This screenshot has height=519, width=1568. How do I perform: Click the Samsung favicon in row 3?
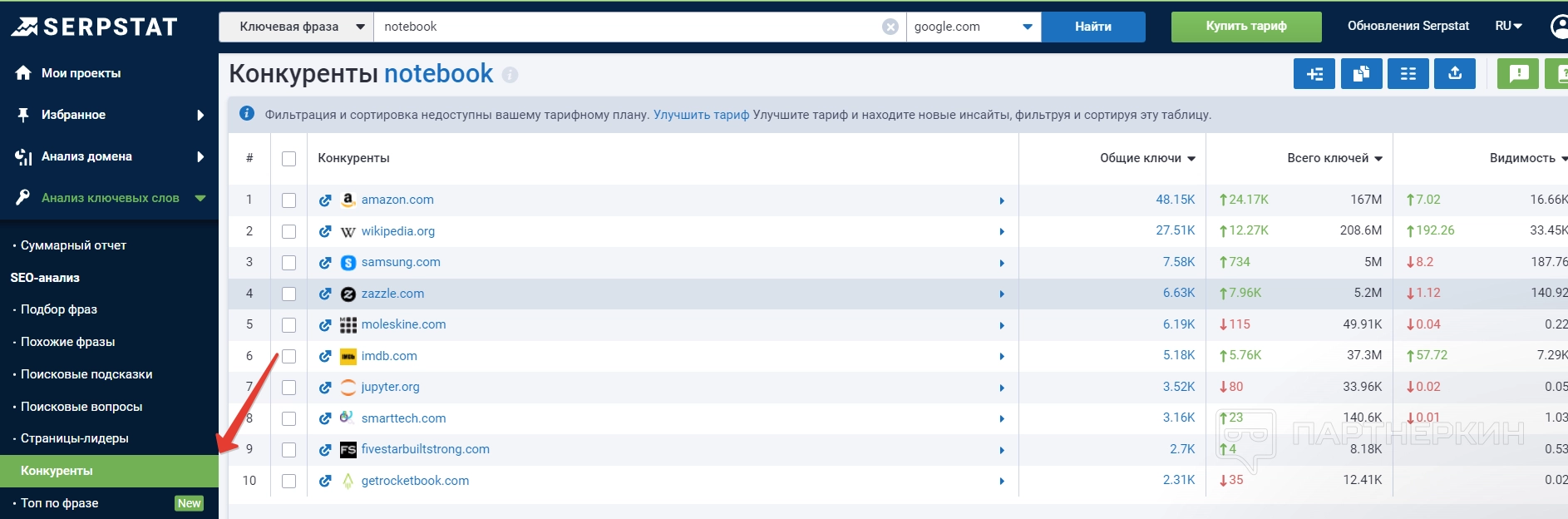pyautogui.click(x=348, y=263)
